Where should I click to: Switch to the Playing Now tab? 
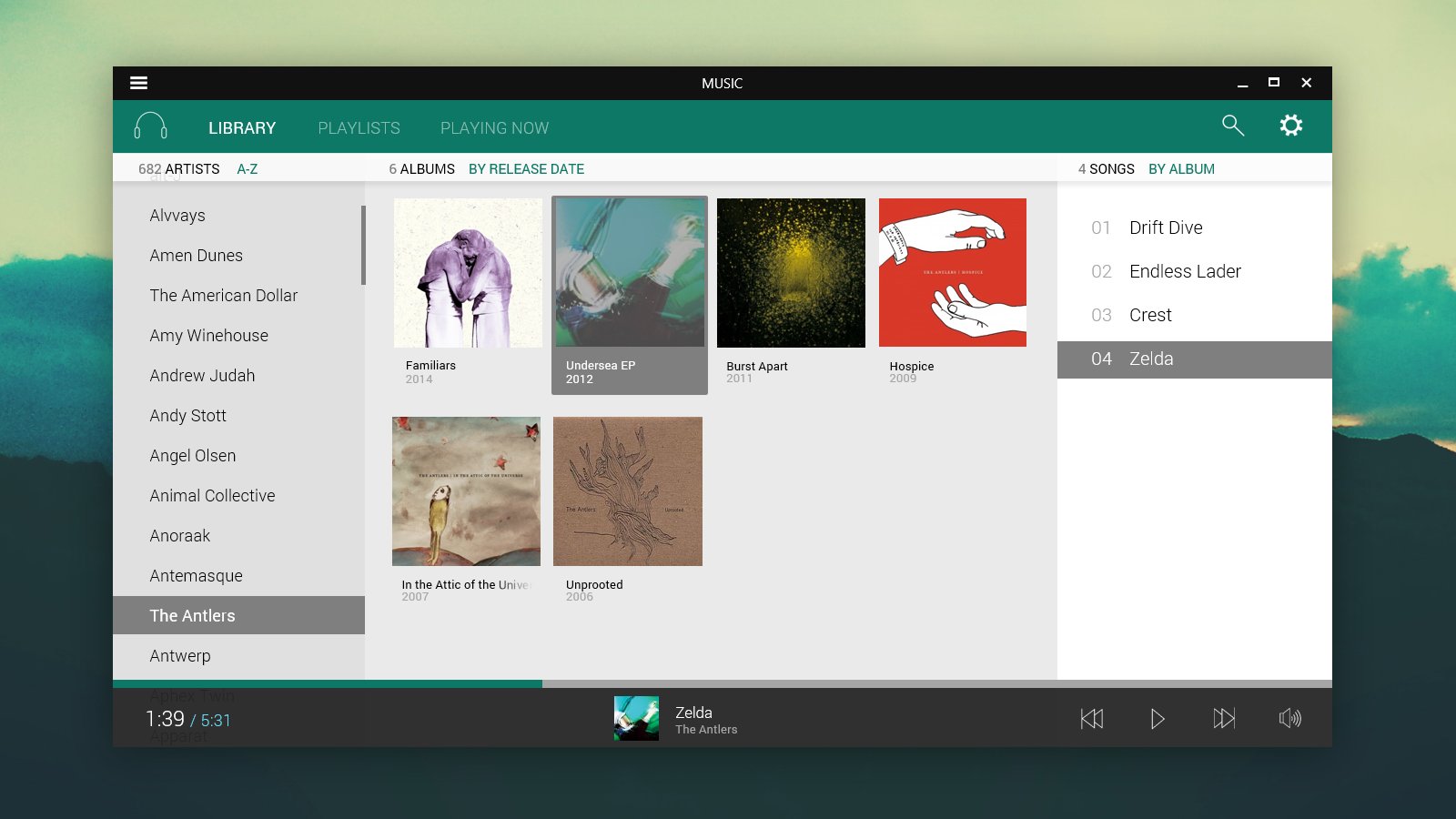(x=494, y=128)
